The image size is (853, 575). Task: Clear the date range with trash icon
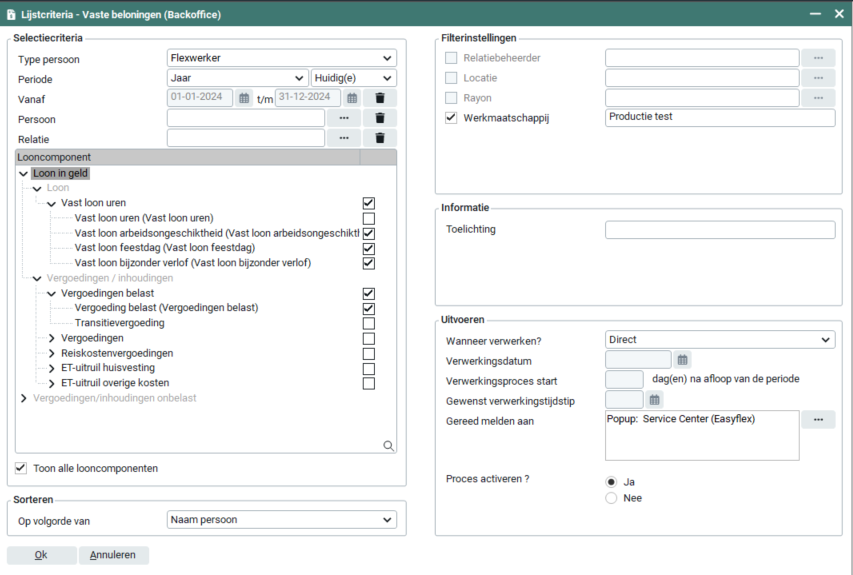pos(380,98)
